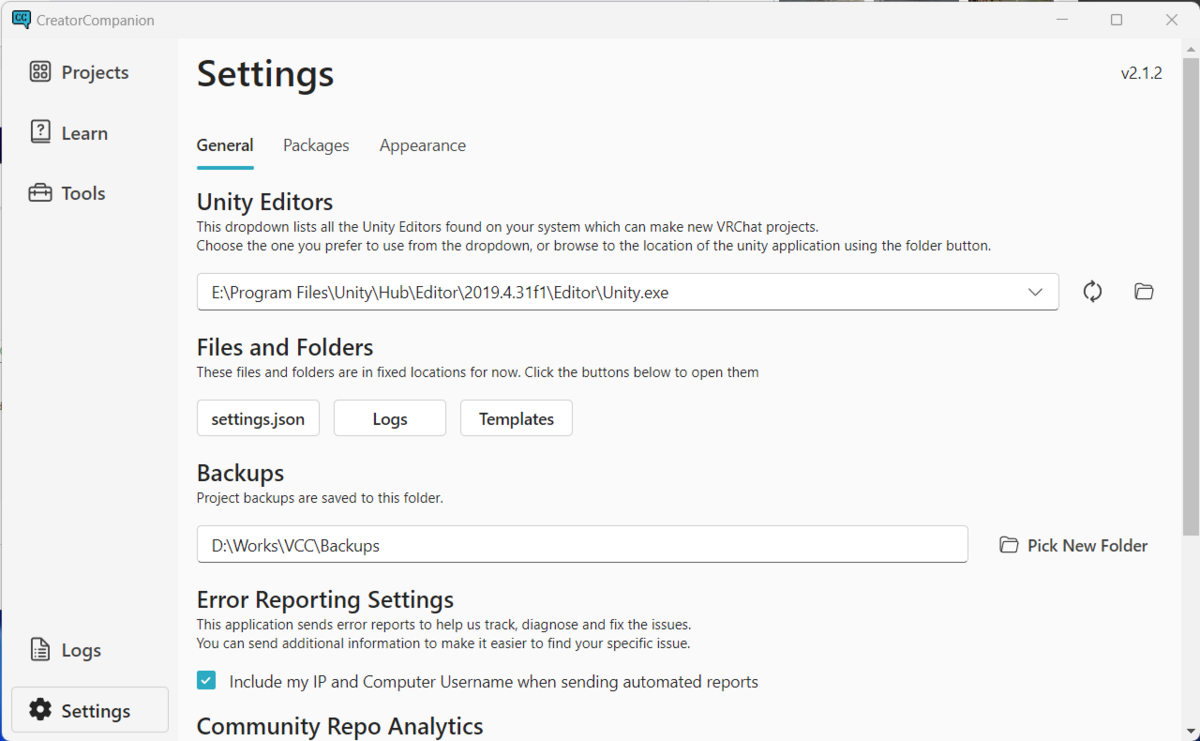The height and width of the screenshot is (741, 1200).
Task: Open the Logs folder button under Files and Folders
Action: click(x=390, y=419)
